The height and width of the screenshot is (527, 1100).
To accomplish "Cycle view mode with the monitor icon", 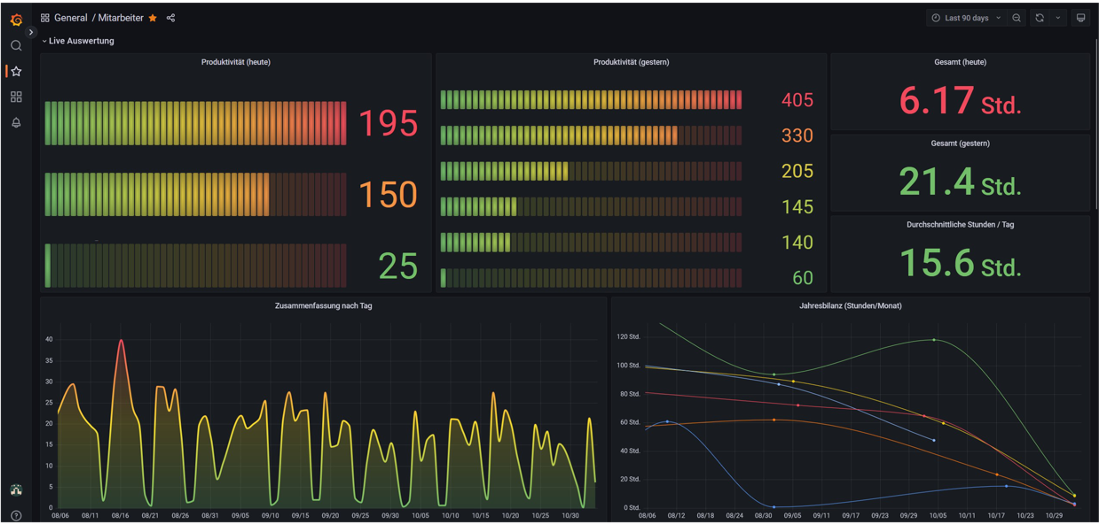I will click(x=1080, y=18).
